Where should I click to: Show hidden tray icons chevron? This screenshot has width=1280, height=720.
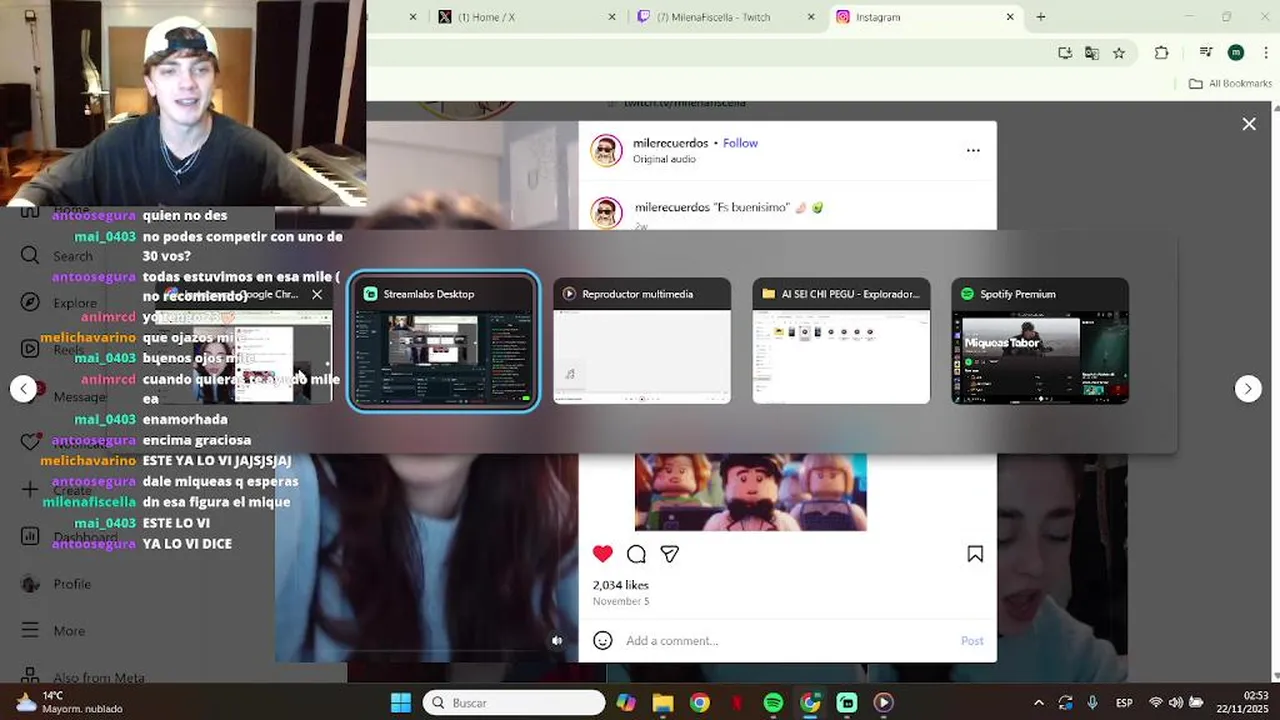pyautogui.click(x=1038, y=703)
